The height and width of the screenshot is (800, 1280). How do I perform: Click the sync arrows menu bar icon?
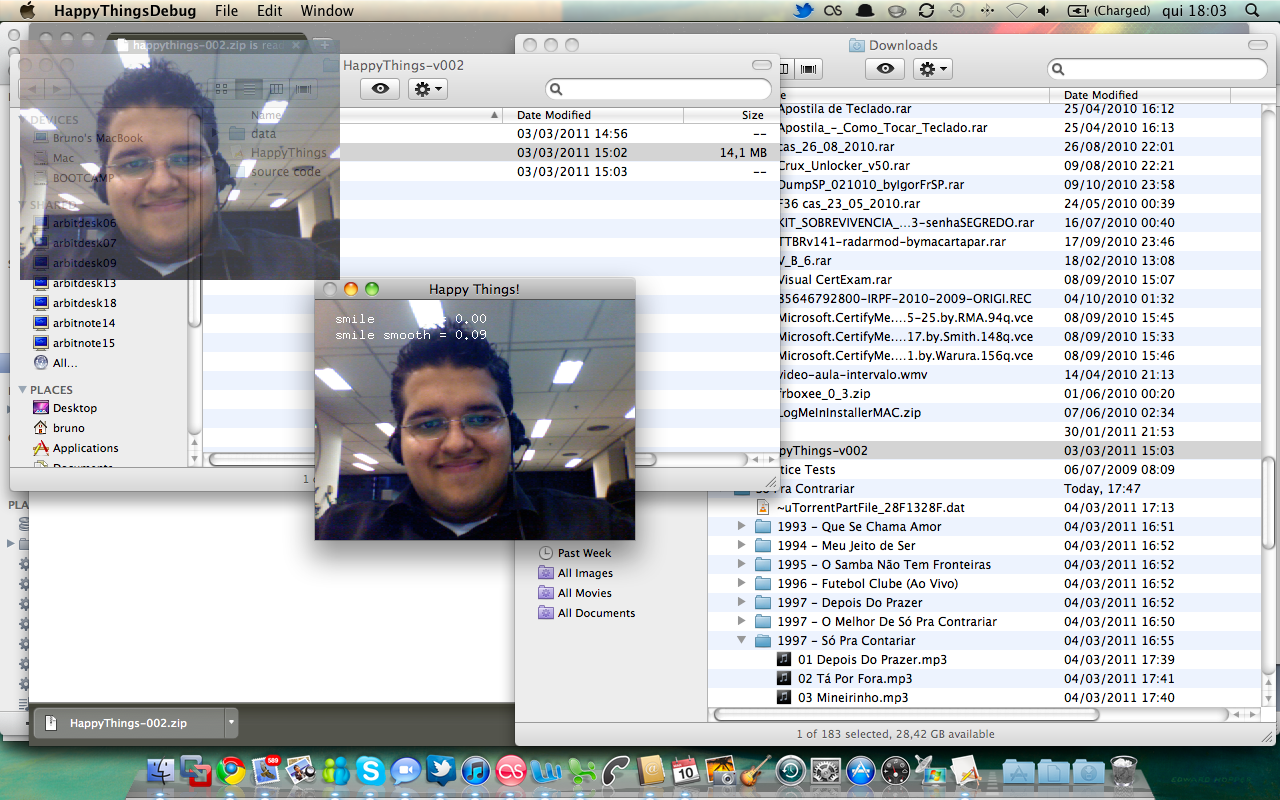pyautogui.click(x=926, y=11)
